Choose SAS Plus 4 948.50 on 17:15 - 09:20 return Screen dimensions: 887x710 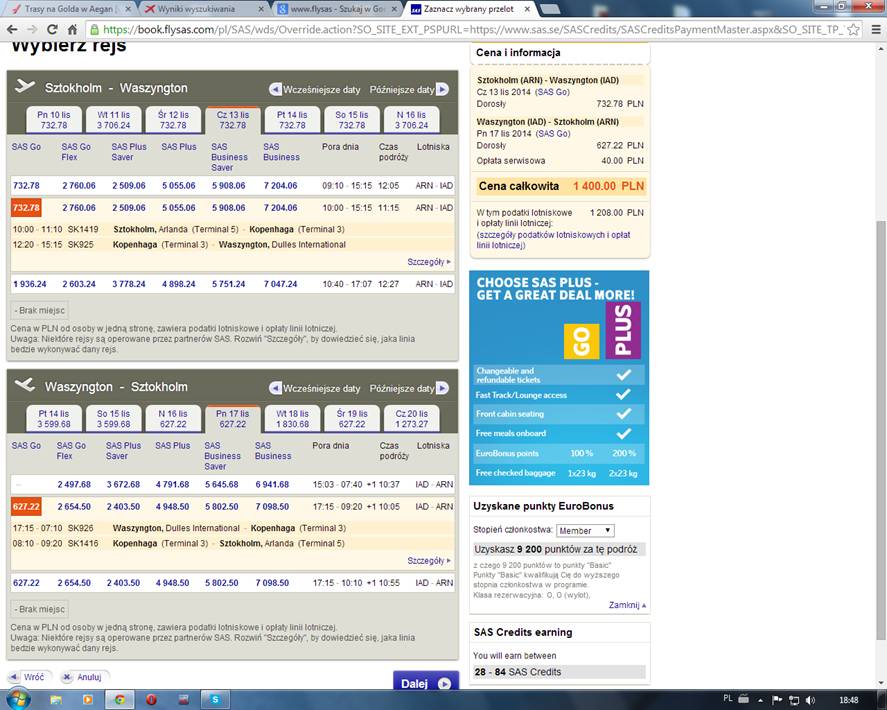click(173, 506)
